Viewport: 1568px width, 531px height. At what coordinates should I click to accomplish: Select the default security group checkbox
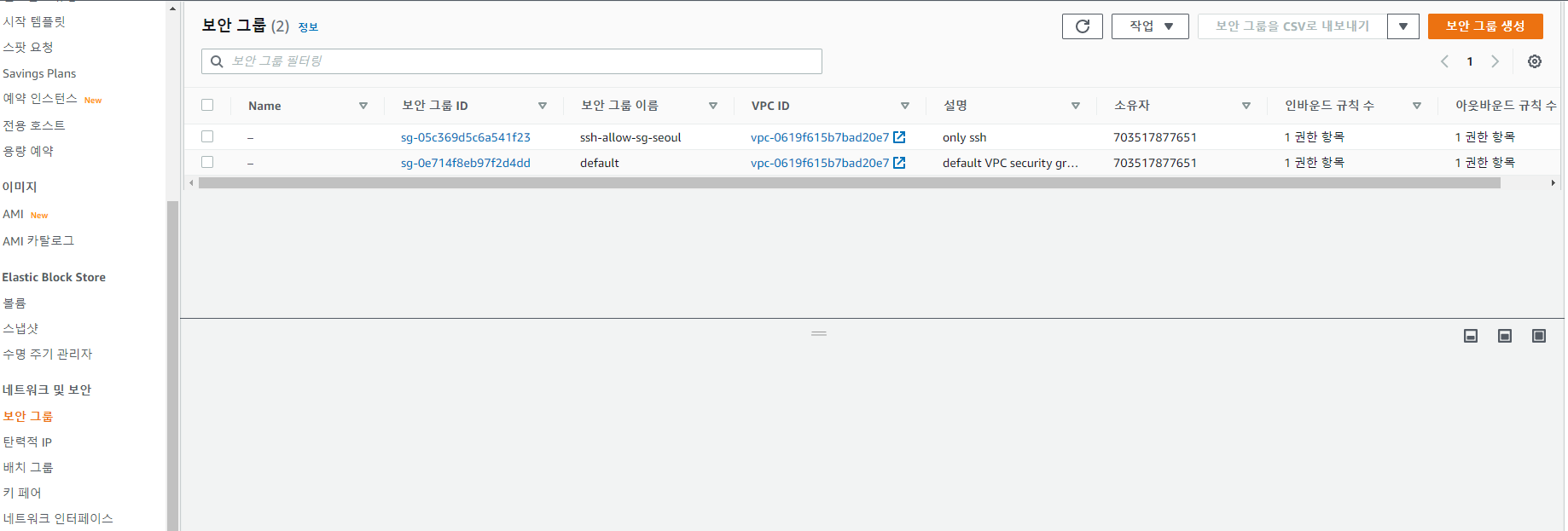click(207, 162)
